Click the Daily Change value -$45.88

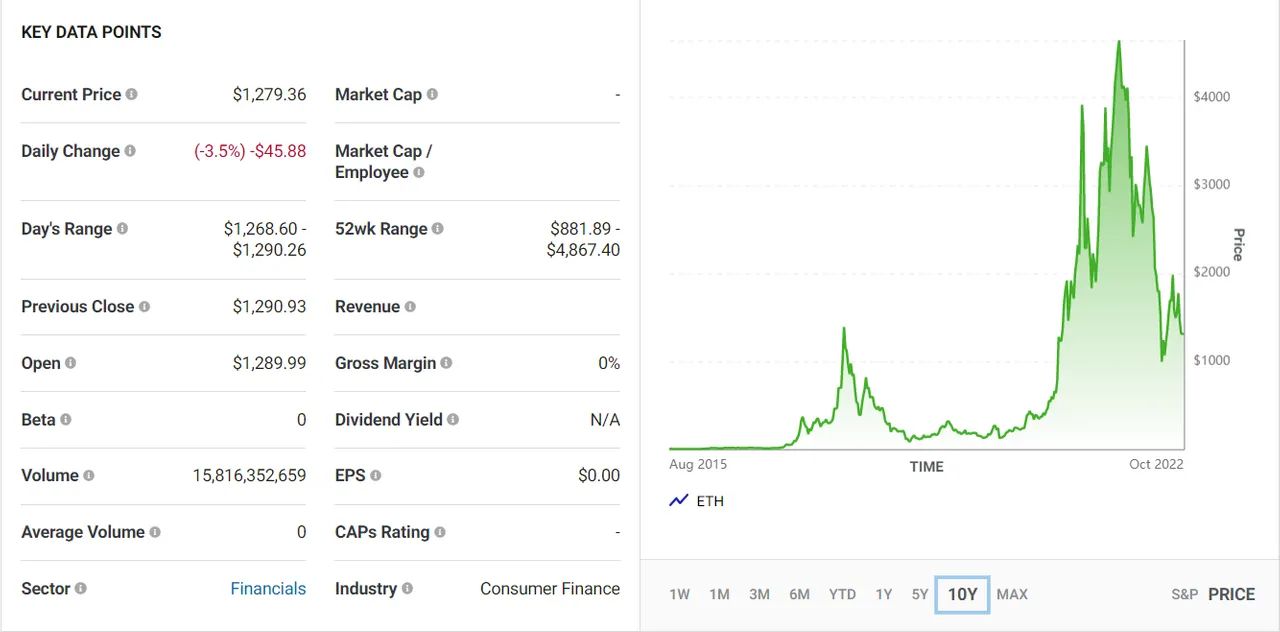pos(279,151)
